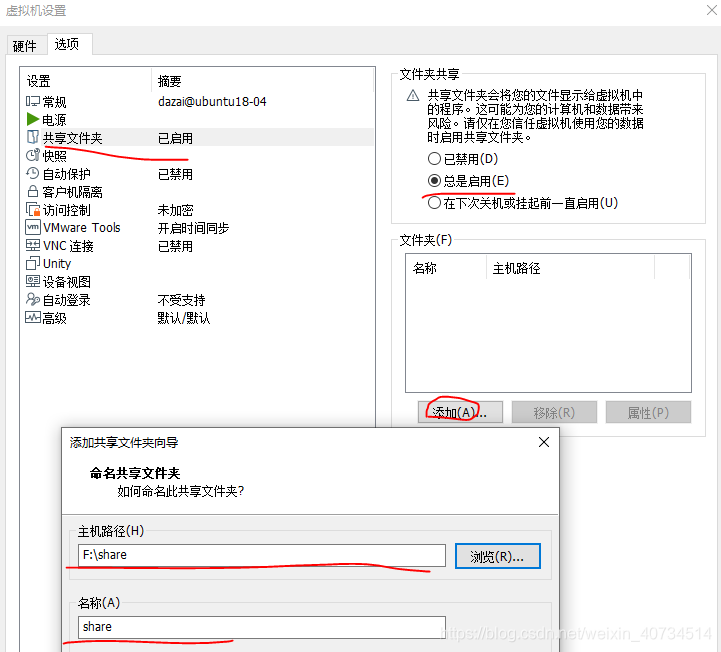The image size is (721, 652).
Task: Select 在下次关机或挂起前一直启用(U) option
Action: click(522, 203)
